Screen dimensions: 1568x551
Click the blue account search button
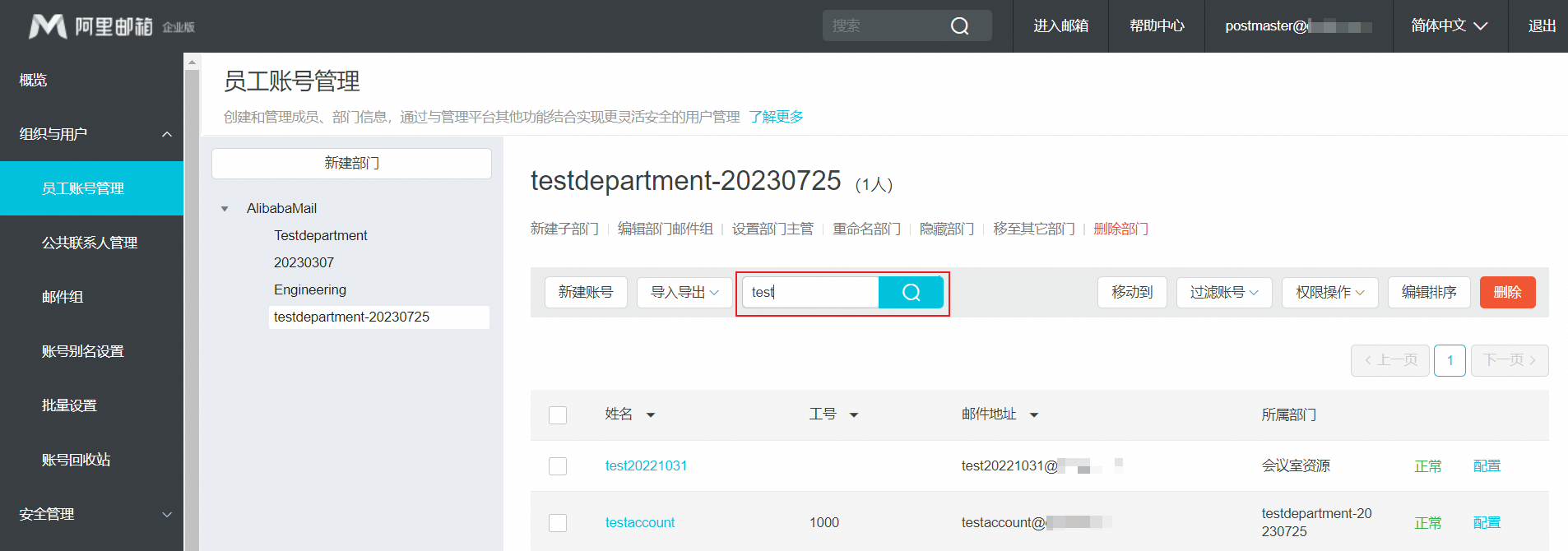coord(911,292)
